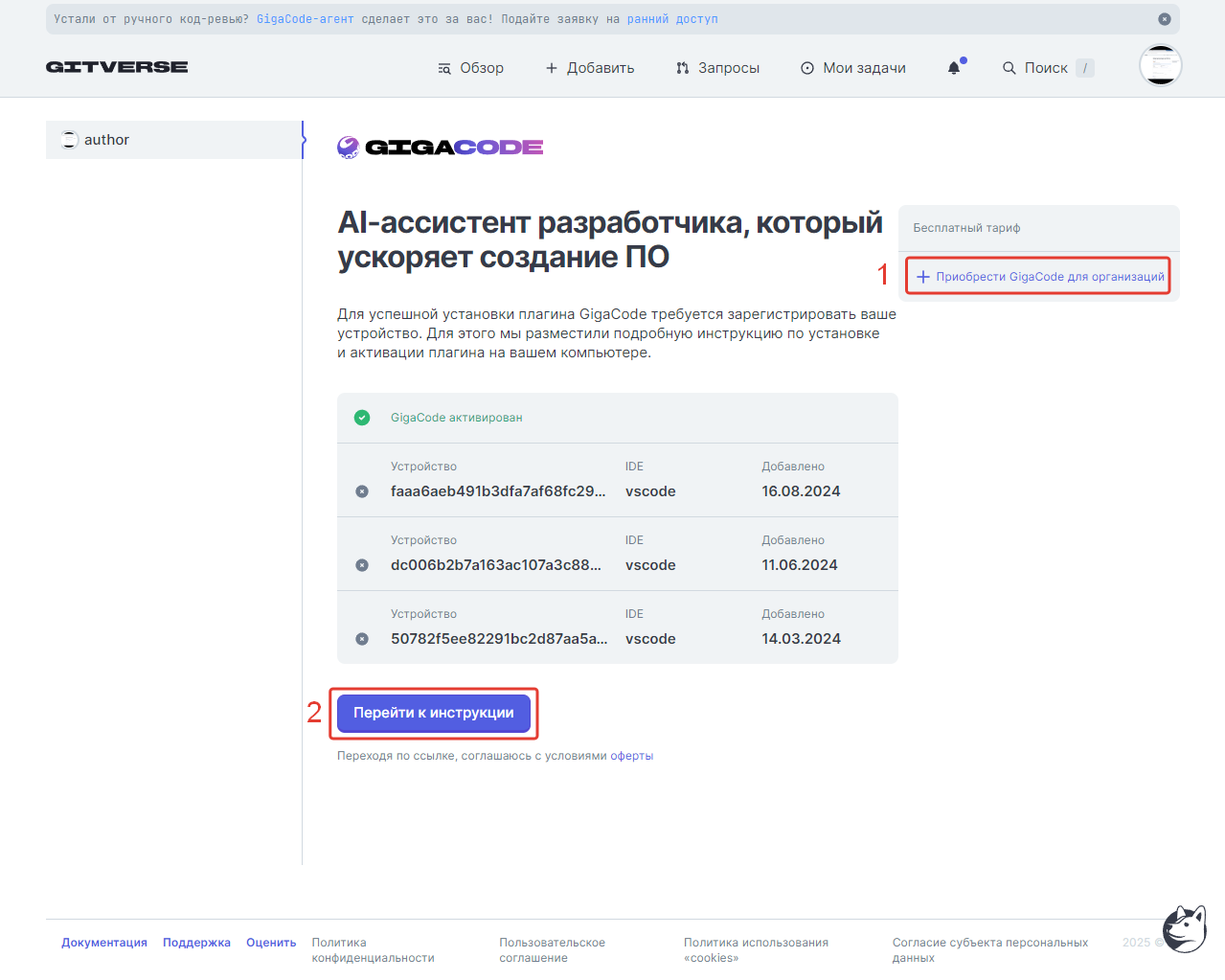Go to Мои задачи

pos(853,68)
